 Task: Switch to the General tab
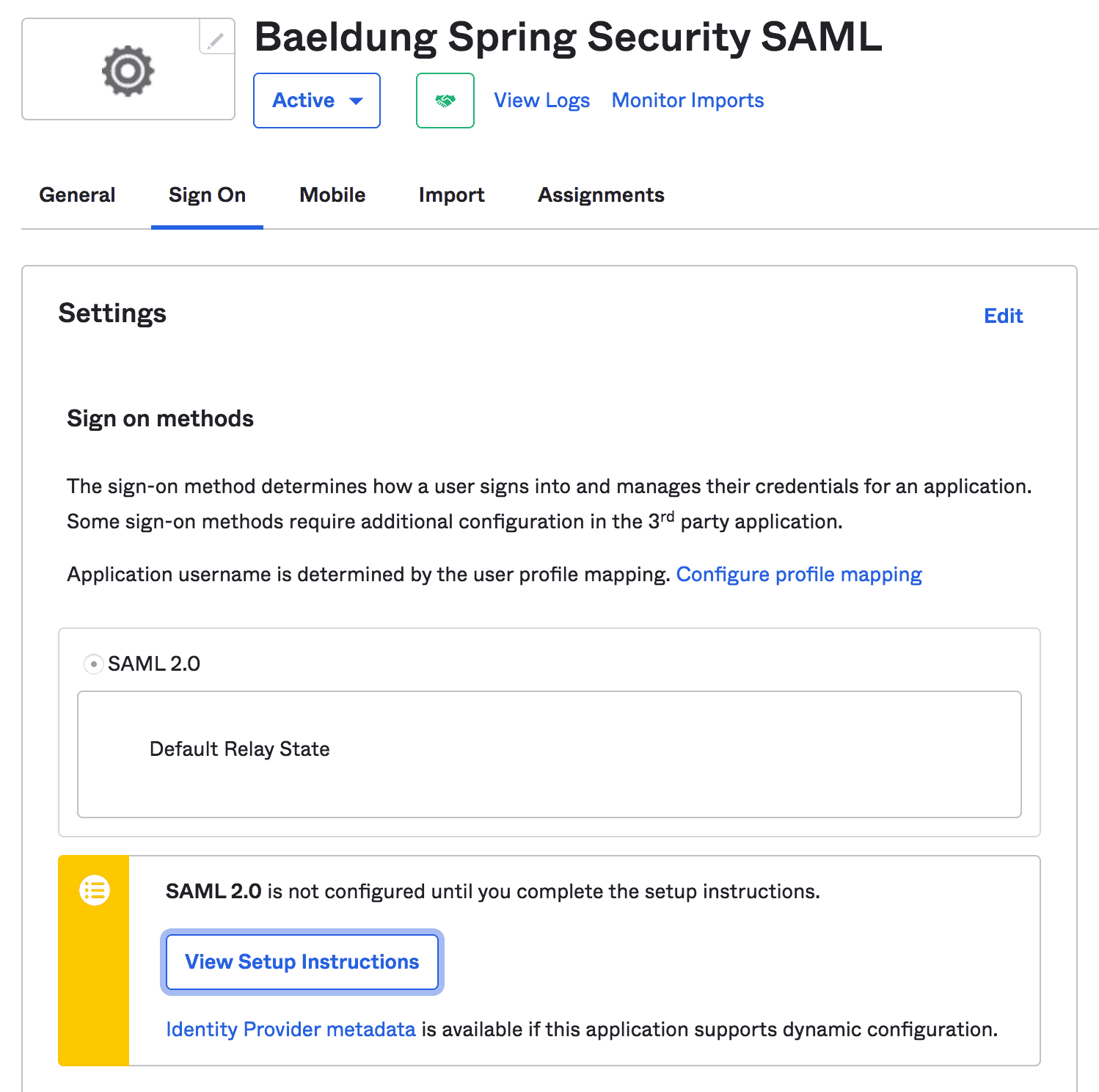point(77,195)
